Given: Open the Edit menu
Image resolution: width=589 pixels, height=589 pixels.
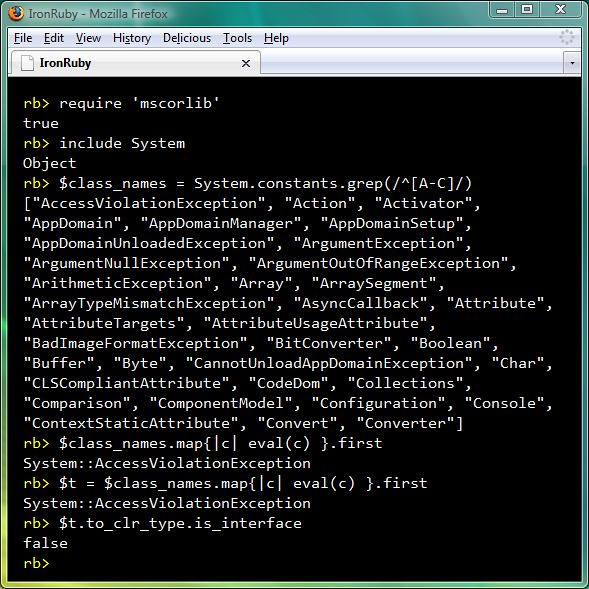Looking at the screenshot, I should (54, 38).
